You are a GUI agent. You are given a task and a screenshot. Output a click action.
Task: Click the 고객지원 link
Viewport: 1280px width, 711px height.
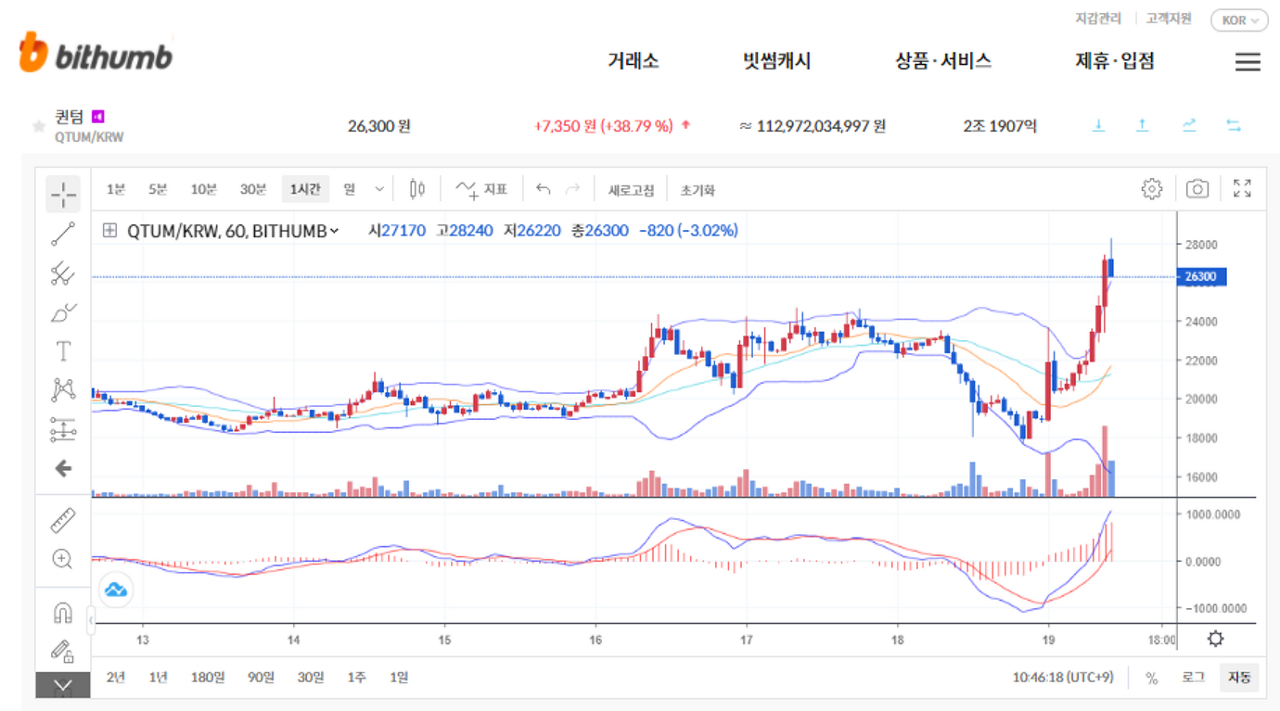pos(1170,19)
